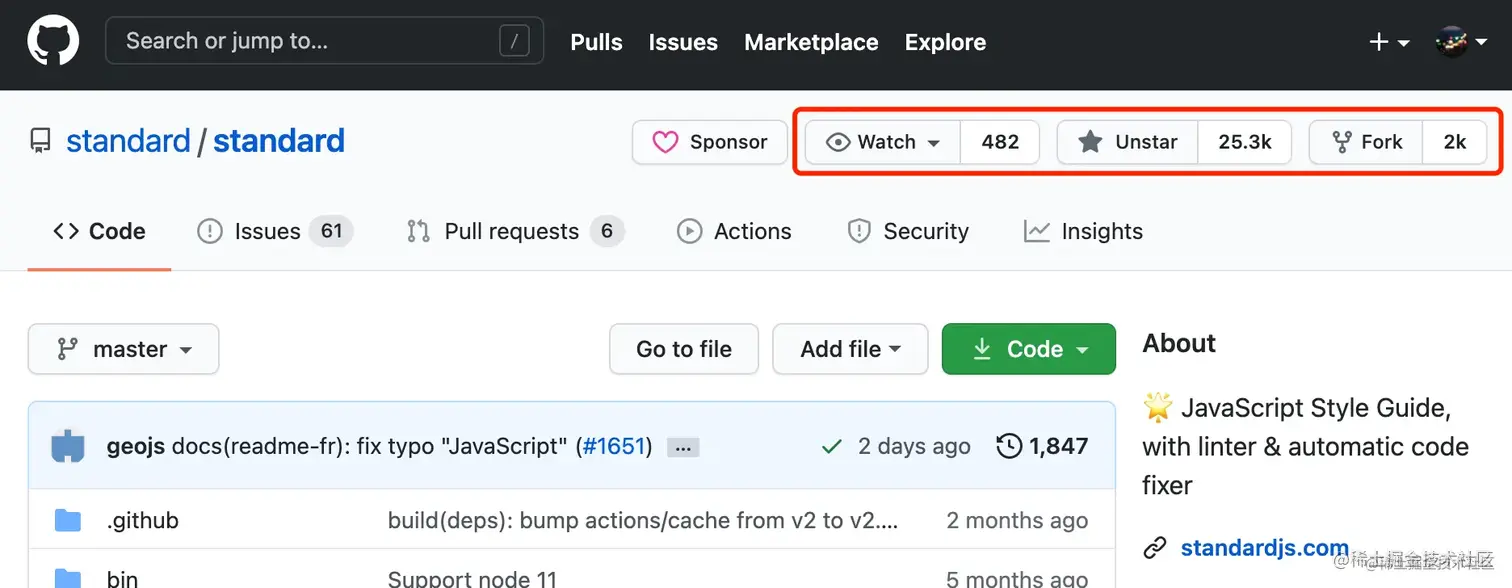The width and height of the screenshot is (1512, 588).
Task: Open the Watch notifications dropdown
Action: tap(883, 142)
